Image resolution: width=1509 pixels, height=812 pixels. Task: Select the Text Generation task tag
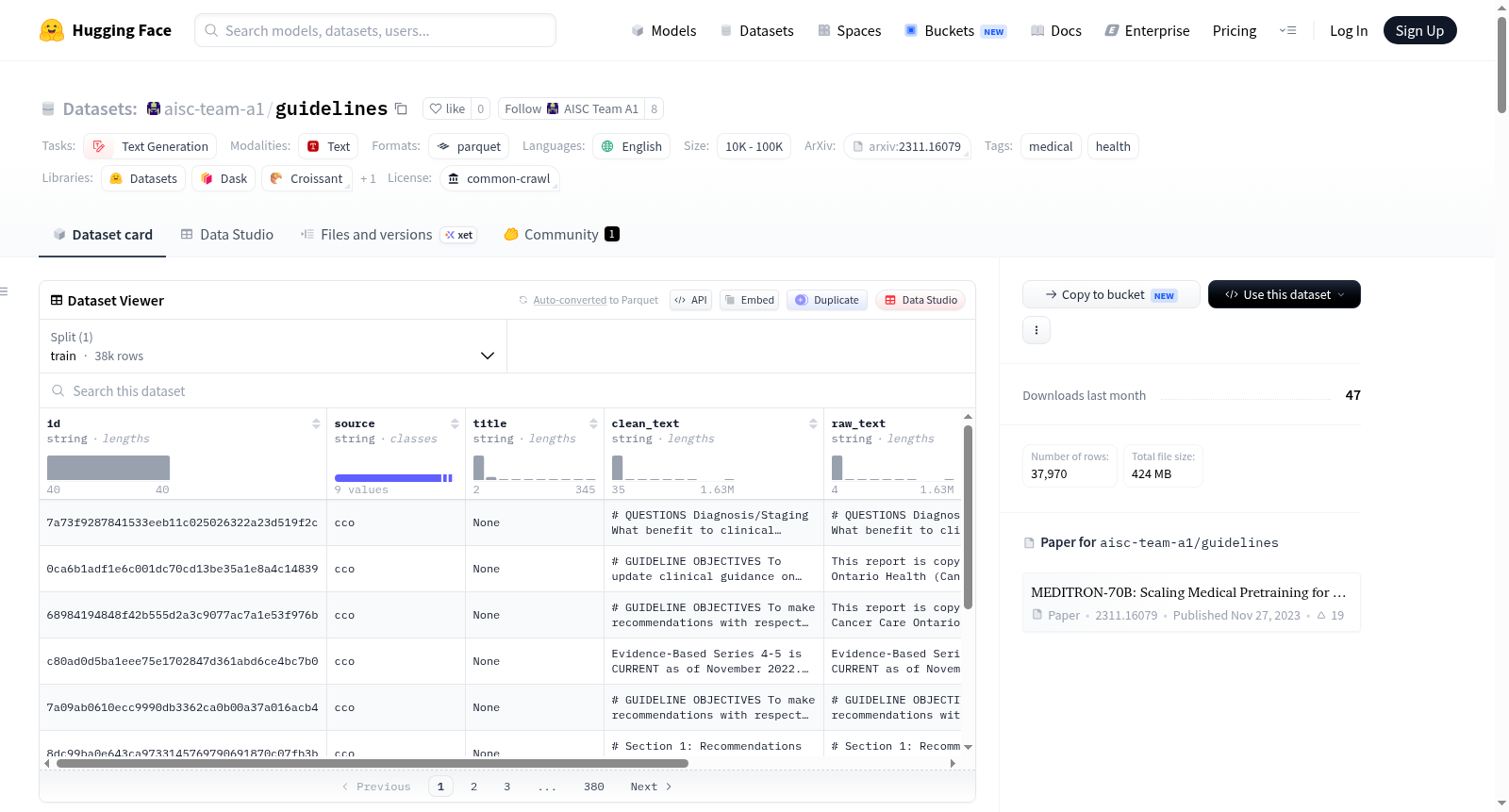(x=151, y=146)
